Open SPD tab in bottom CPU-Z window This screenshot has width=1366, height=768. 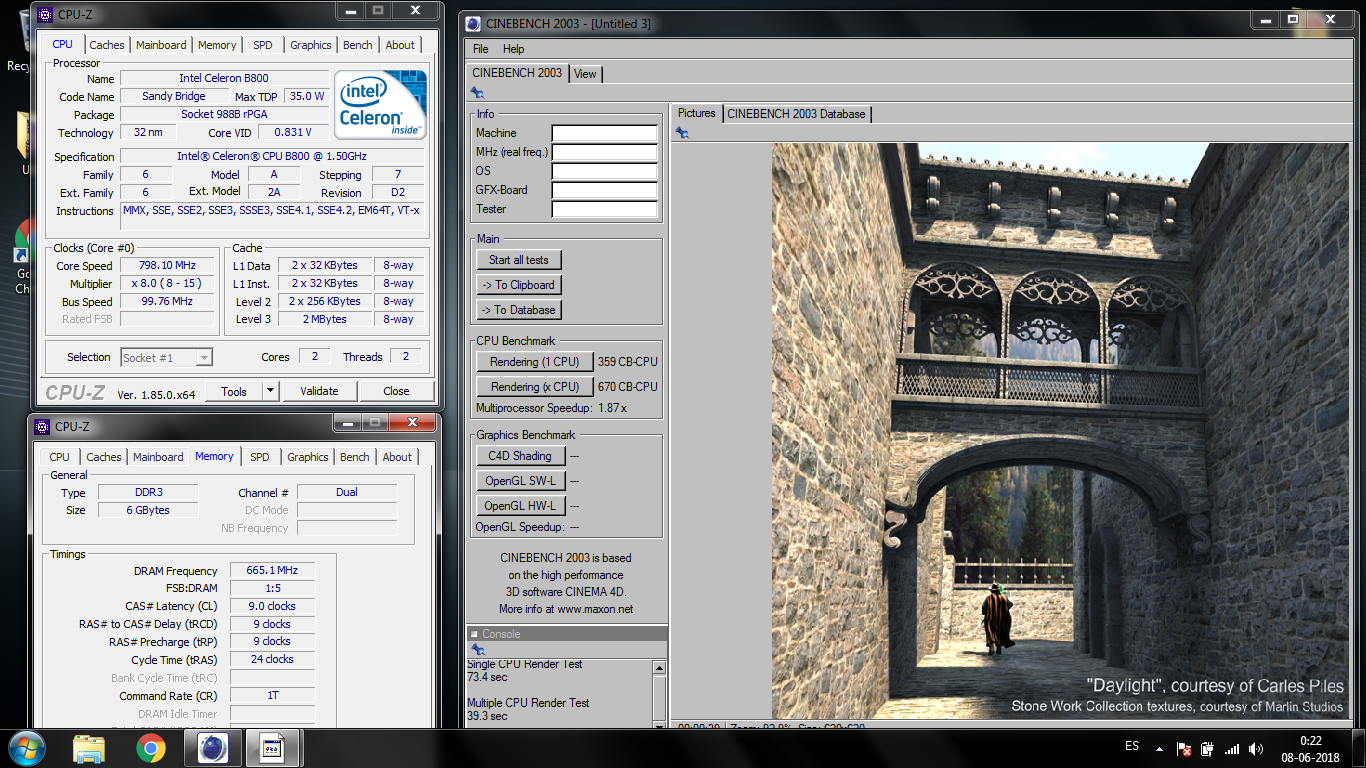260,457
